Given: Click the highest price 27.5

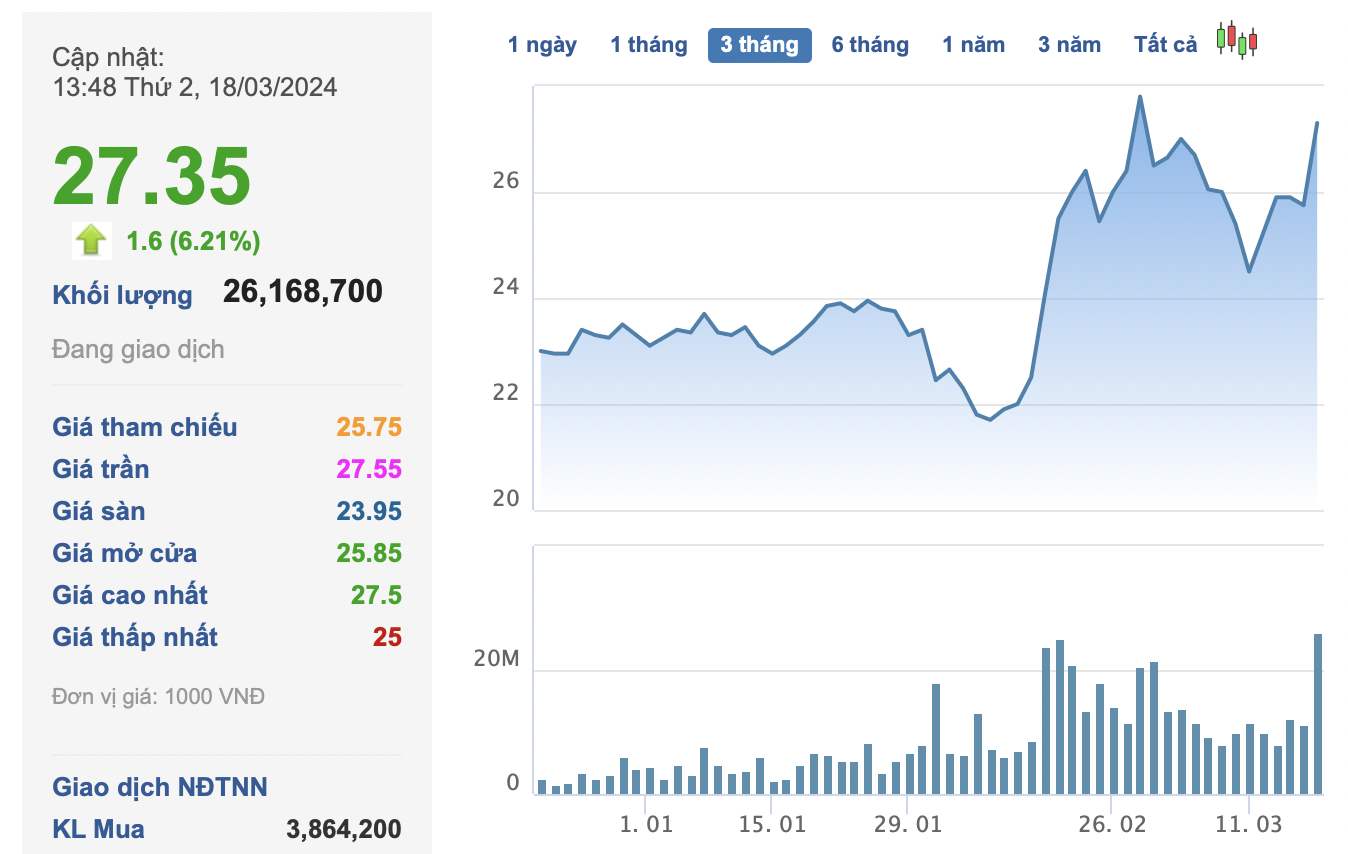Looking at the screenshot, I should tap(376, 595).
